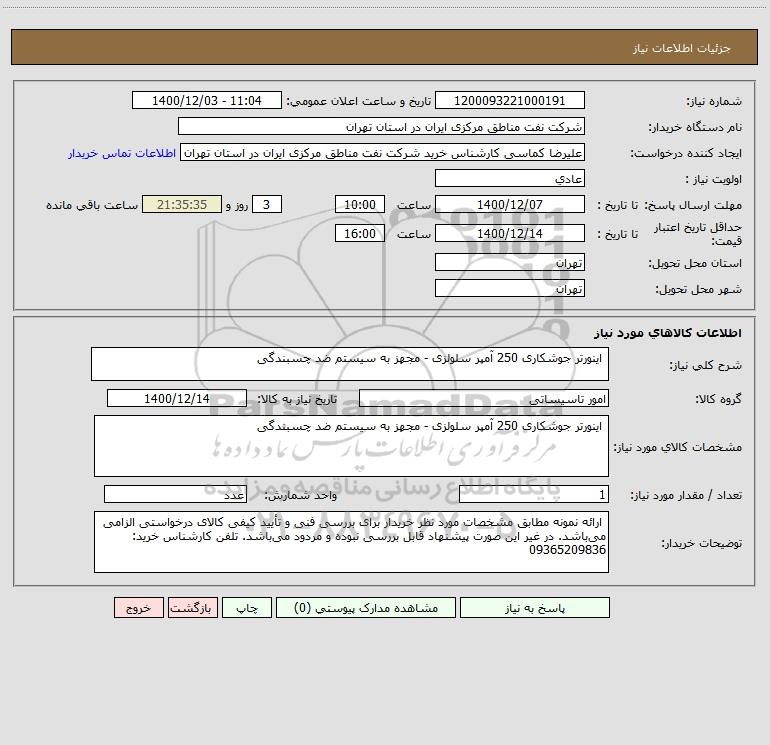Click the پاسخ به نیاز button
Image resolution: width=770 pixels, height=745 pixels.
click(x=535, y=608)
